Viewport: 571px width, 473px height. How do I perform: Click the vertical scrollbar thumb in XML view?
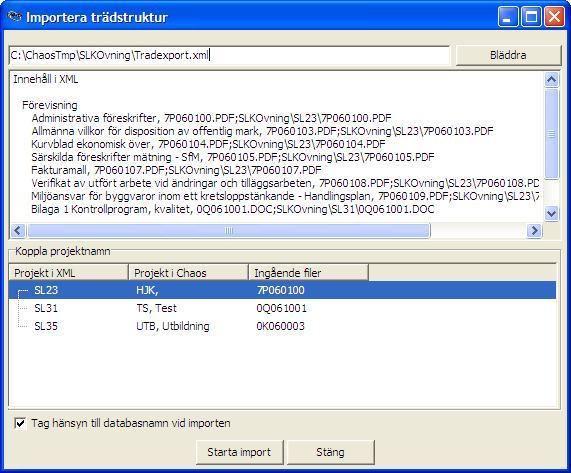(x=551, y=134)
